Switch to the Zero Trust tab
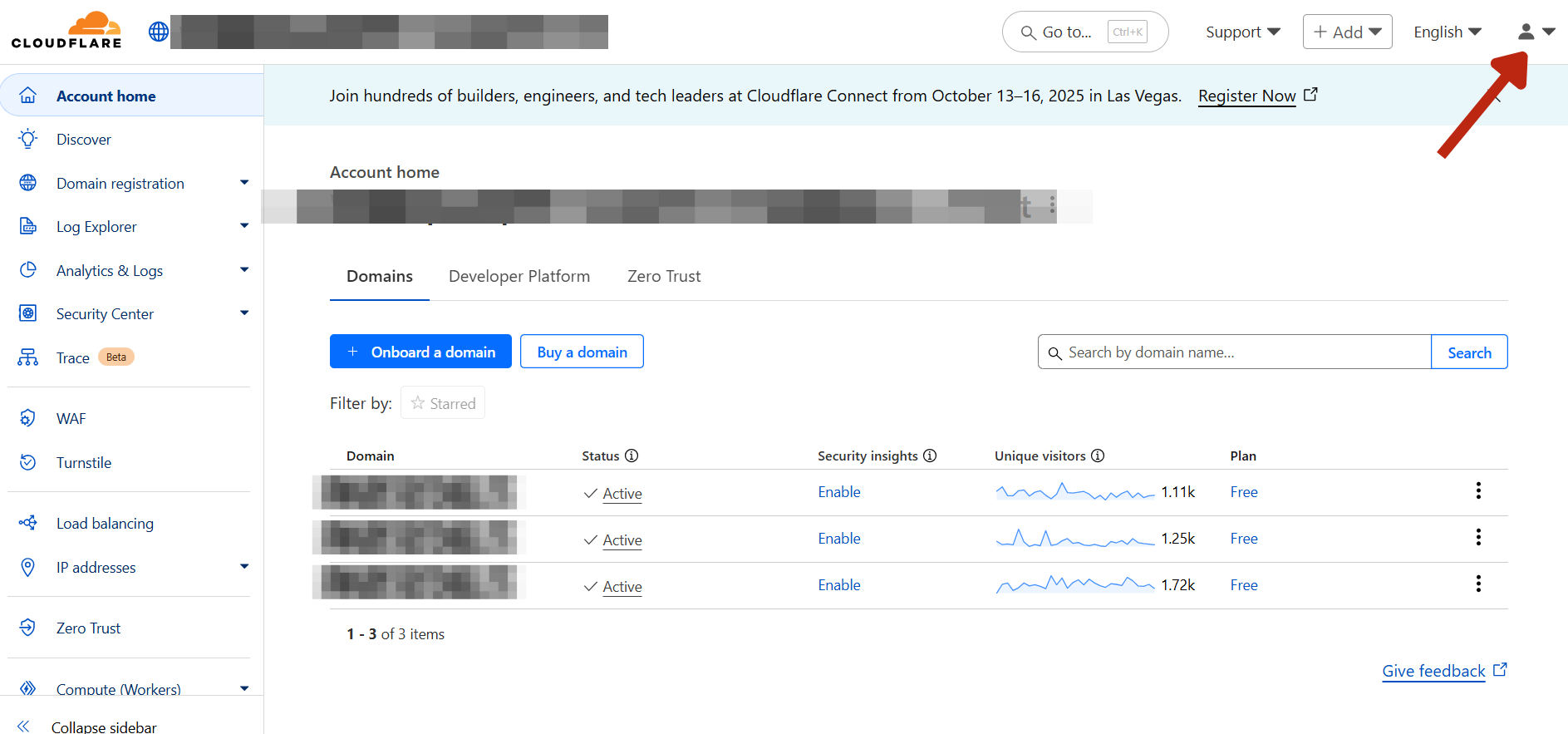The image size is (1568, 734). (x=664, y=277)
